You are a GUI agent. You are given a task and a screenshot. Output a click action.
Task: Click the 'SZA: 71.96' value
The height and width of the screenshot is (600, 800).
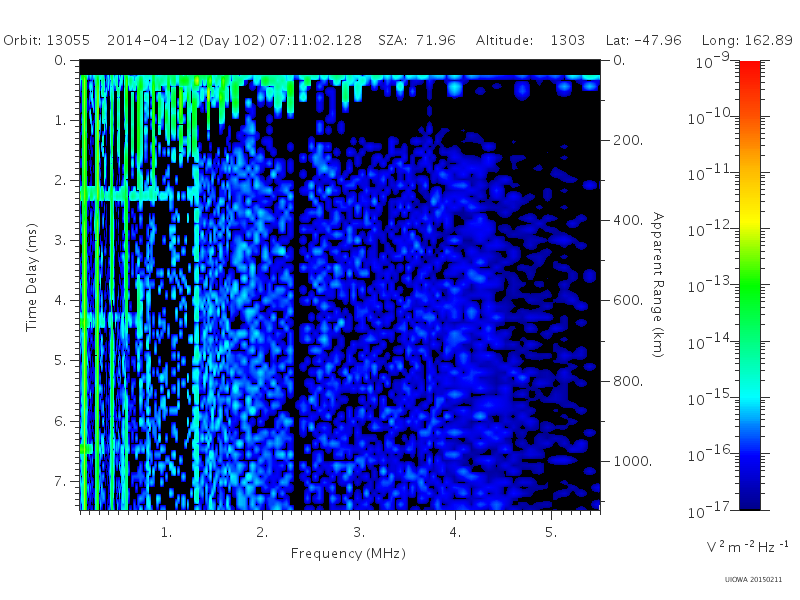417,40
